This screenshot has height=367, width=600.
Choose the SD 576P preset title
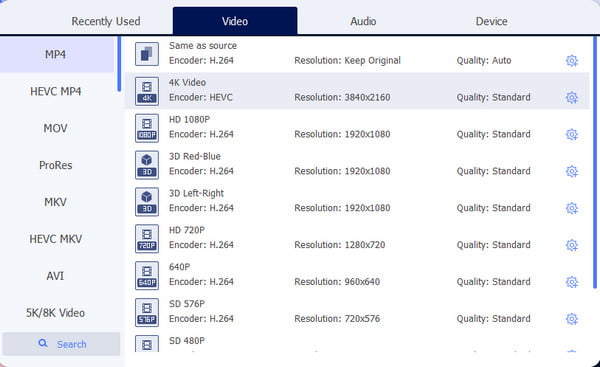[x=187, y=304]
